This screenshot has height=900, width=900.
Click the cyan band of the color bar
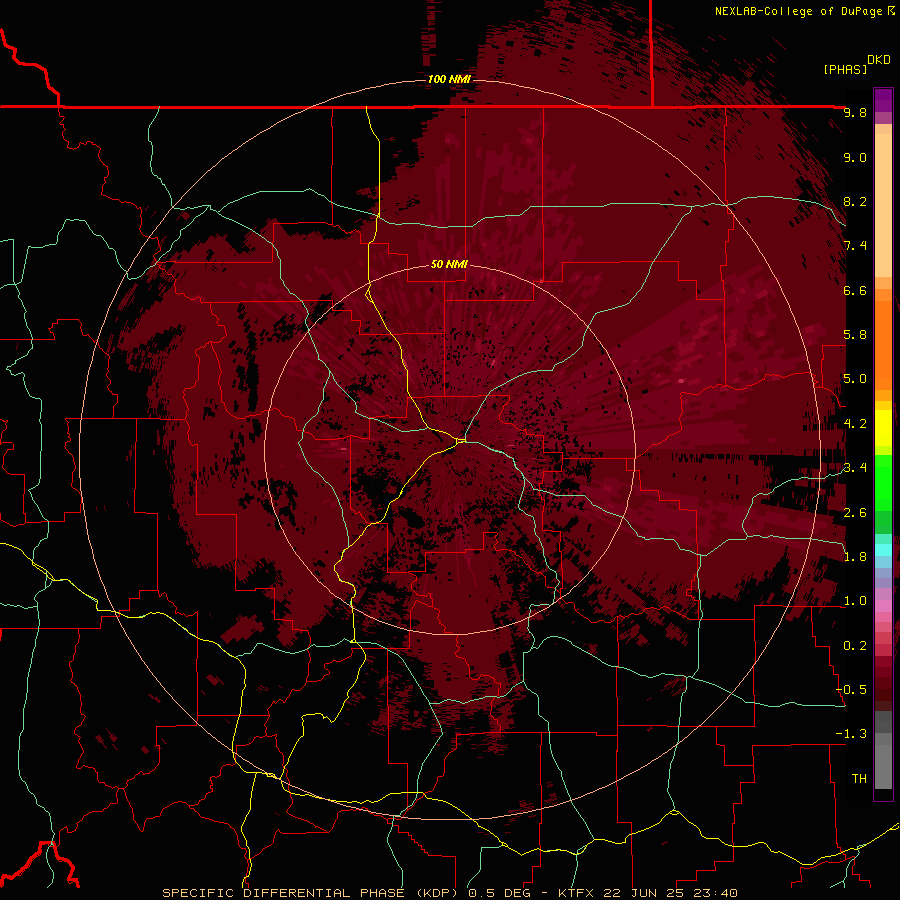[x=883, y=549]
